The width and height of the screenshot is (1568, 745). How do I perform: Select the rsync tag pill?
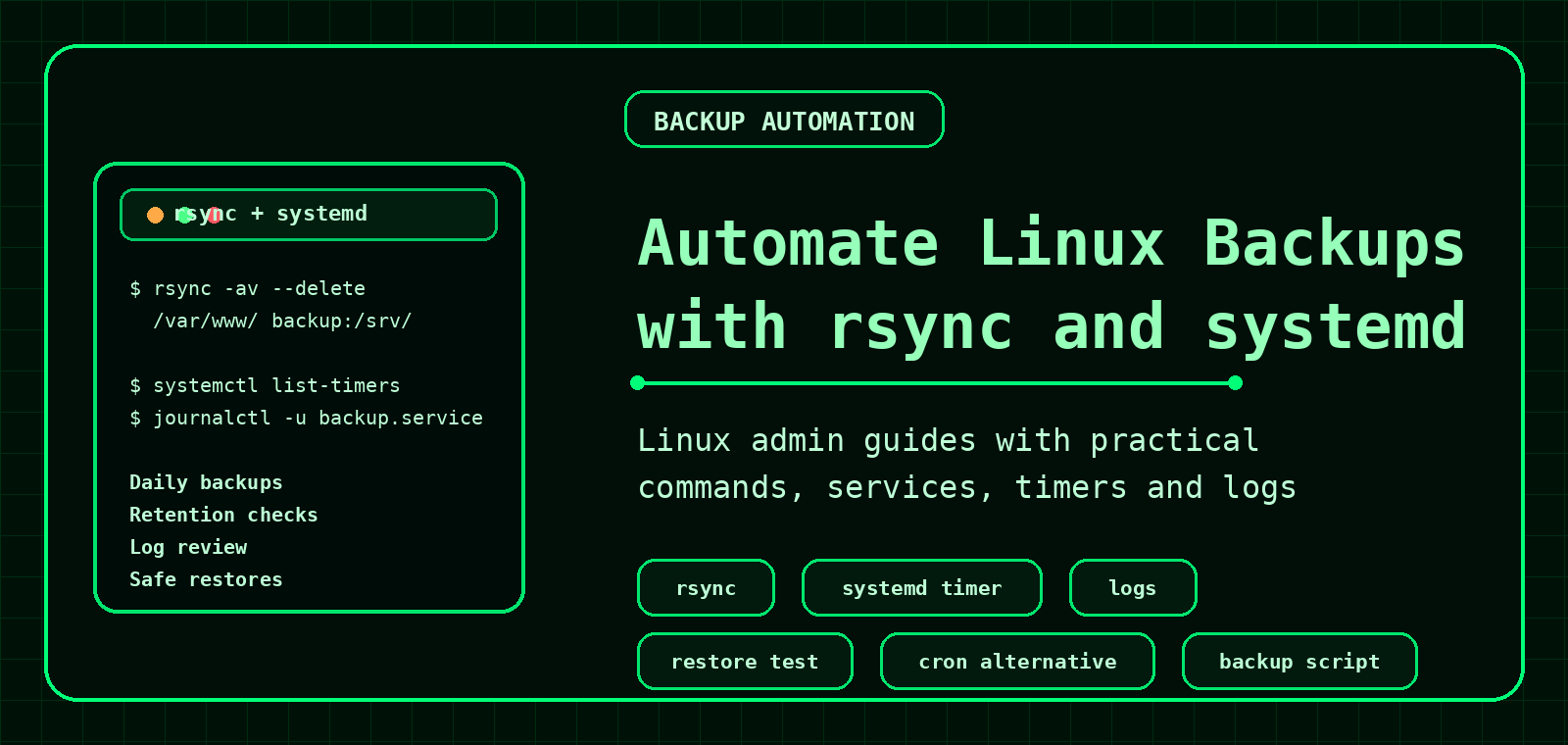[x=706, y=588]
